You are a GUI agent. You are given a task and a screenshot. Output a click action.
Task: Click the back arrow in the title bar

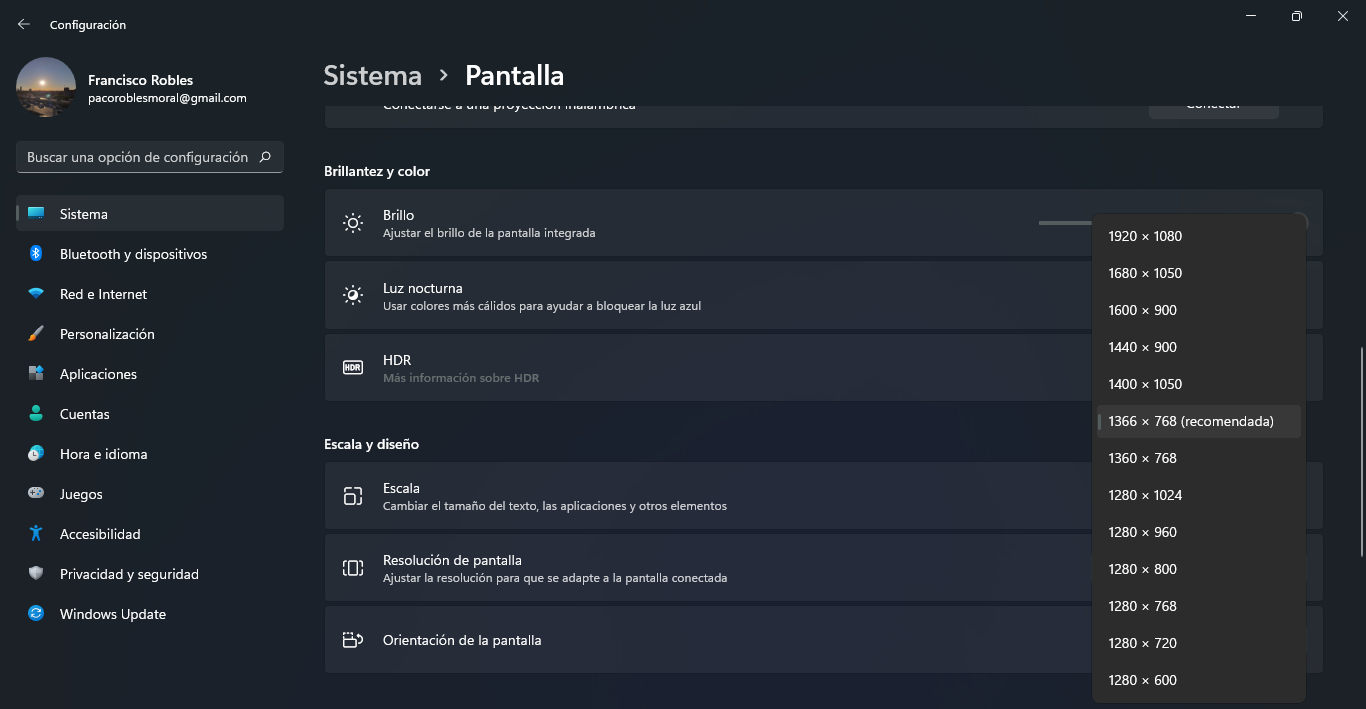pos(24,24)
